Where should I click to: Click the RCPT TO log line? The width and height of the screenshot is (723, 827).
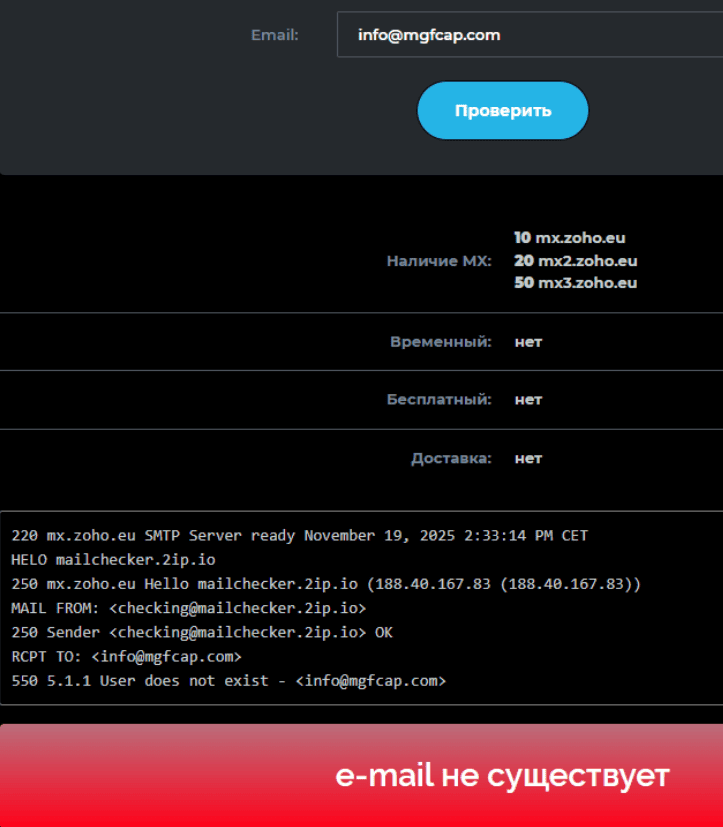coord(126,657)
